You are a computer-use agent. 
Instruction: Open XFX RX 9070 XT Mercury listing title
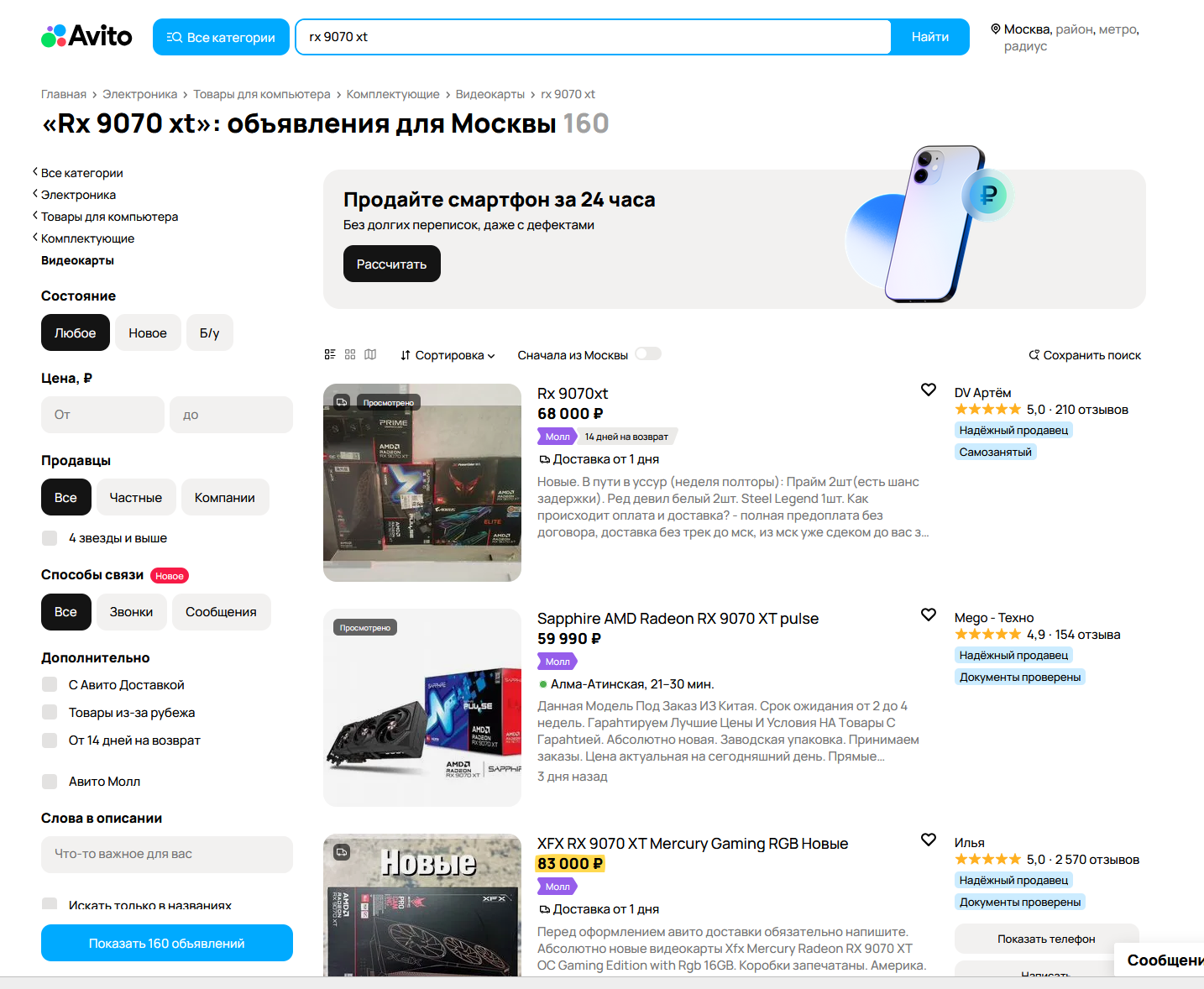tap(693, 844)
